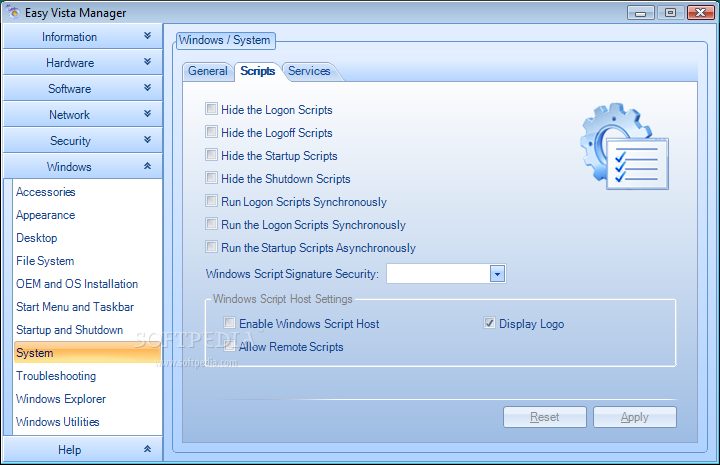The height and width of the screenshot is (465, 720).
Task: Switch to the Services tab
Action: point(309,71)
